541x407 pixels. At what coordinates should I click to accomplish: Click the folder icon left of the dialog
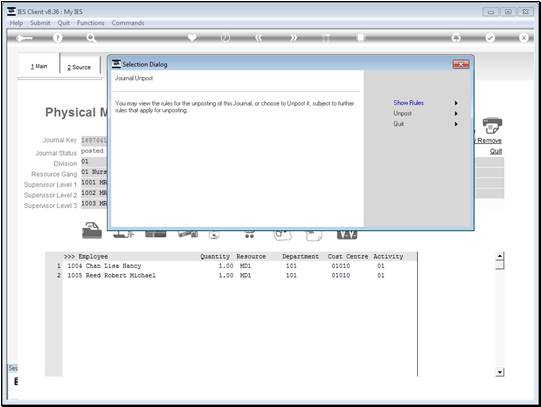92,231
